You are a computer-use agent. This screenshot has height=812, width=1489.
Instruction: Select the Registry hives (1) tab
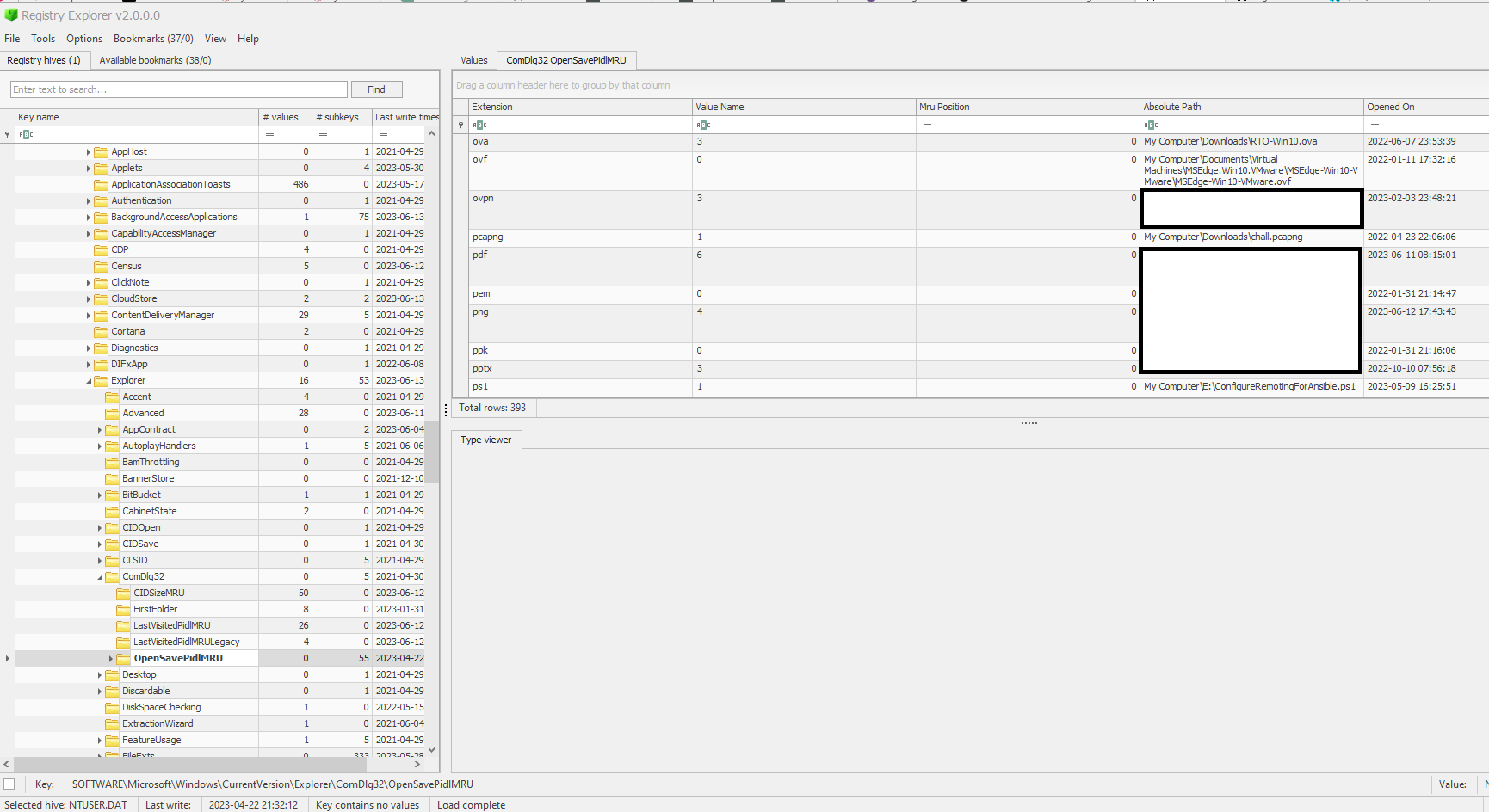point(44,60)
